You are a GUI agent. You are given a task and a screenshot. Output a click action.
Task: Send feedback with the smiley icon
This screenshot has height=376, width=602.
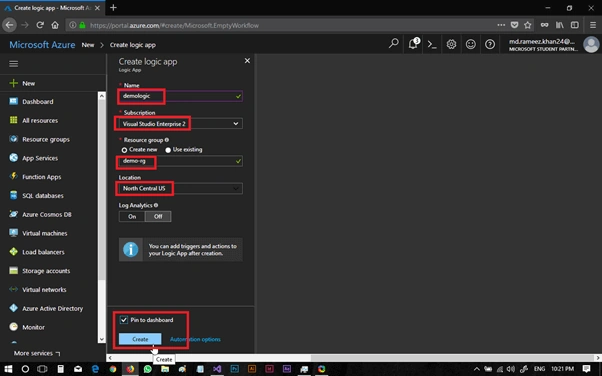tap(471, 45)
